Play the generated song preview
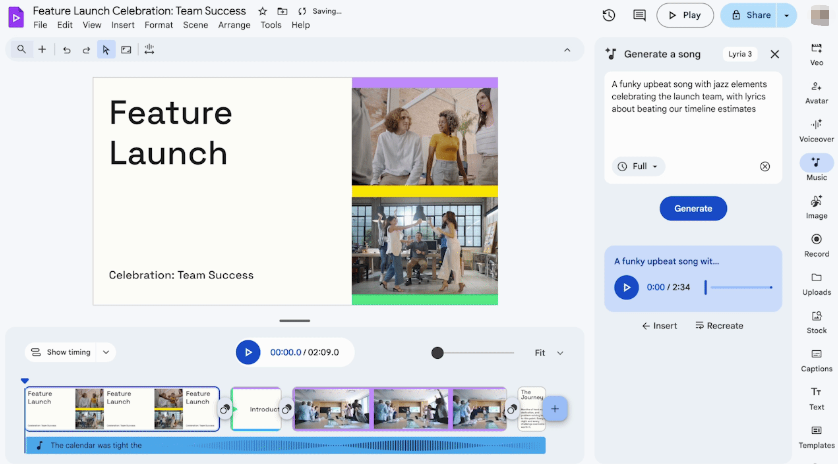This screenshot has height=464, width=838. [x=626, y=288]
